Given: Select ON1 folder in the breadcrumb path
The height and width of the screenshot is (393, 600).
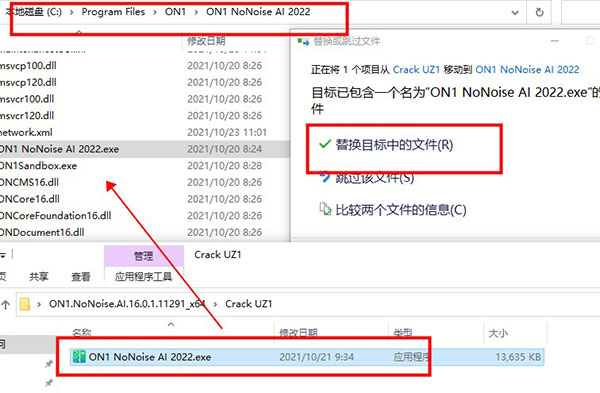Looking at the screenshot, I should [175, 12].
